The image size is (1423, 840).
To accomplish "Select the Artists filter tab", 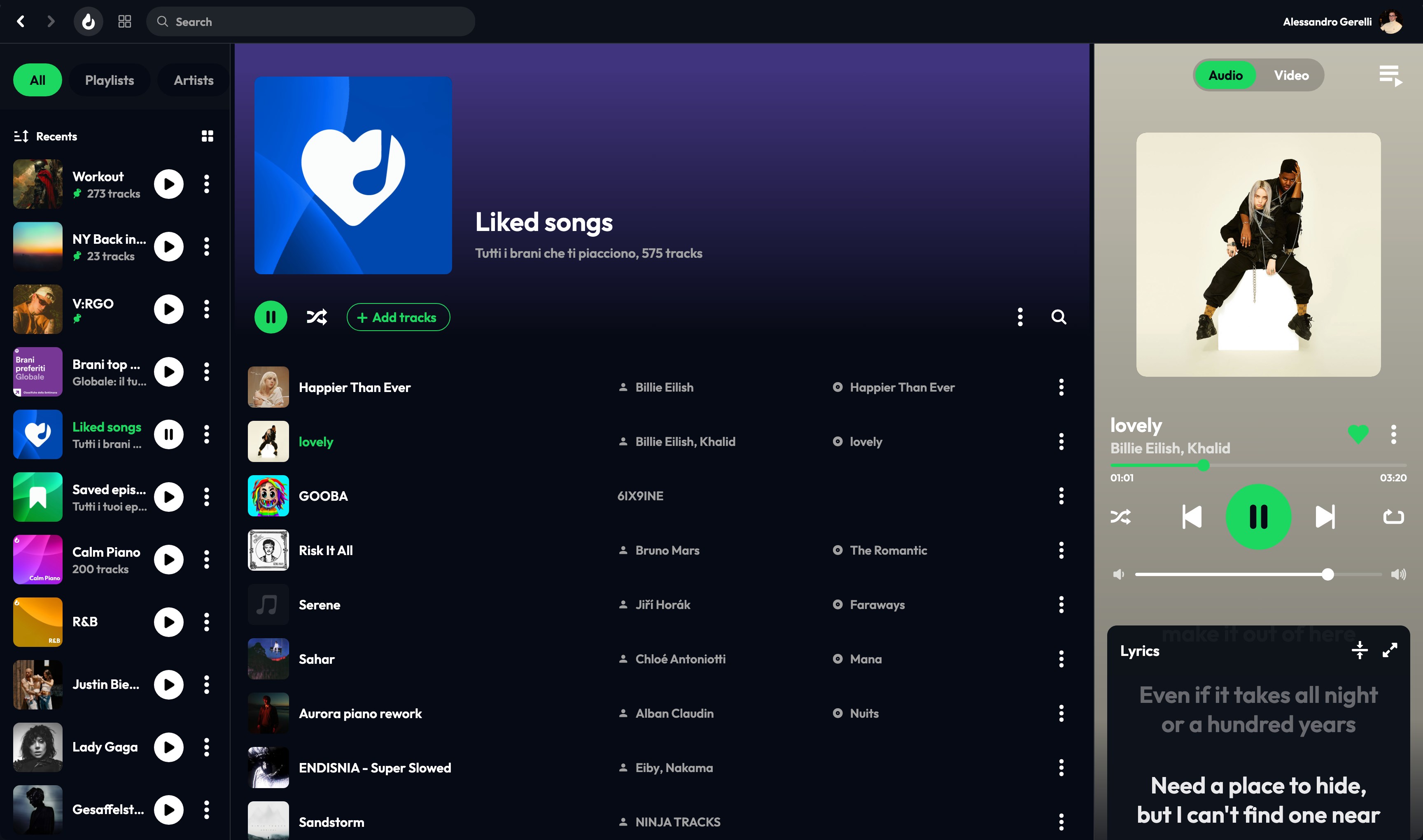I will [x=194, y=80].
